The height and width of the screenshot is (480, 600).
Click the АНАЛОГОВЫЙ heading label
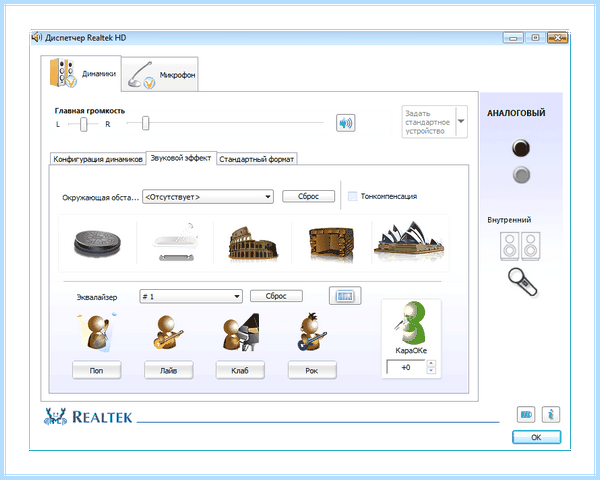coord(516,113)
